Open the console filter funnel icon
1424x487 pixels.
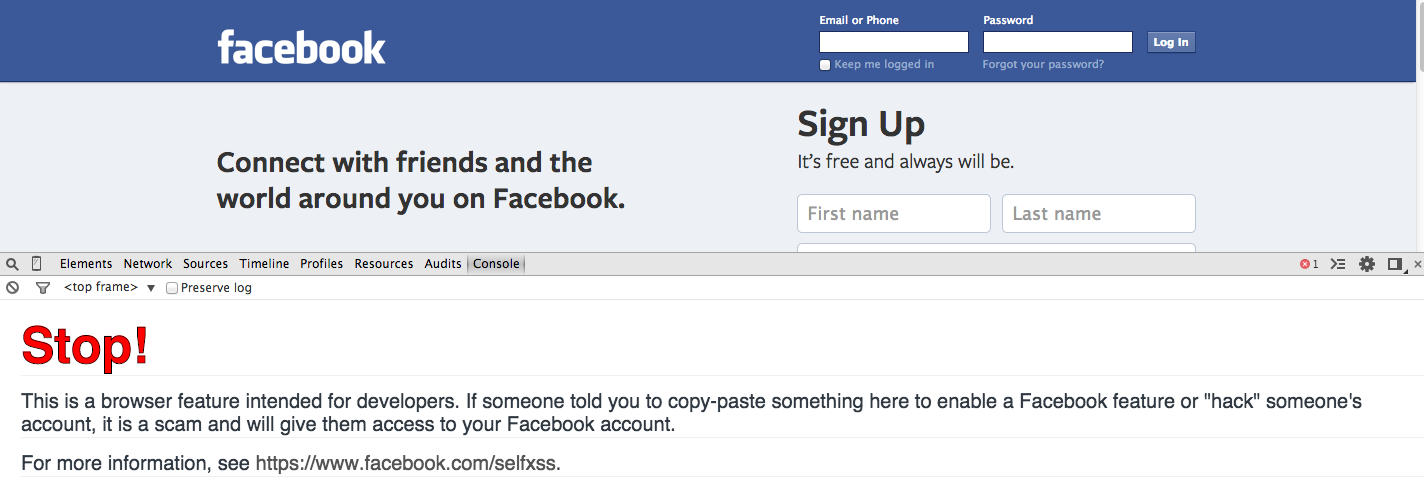tap(42, 288)
